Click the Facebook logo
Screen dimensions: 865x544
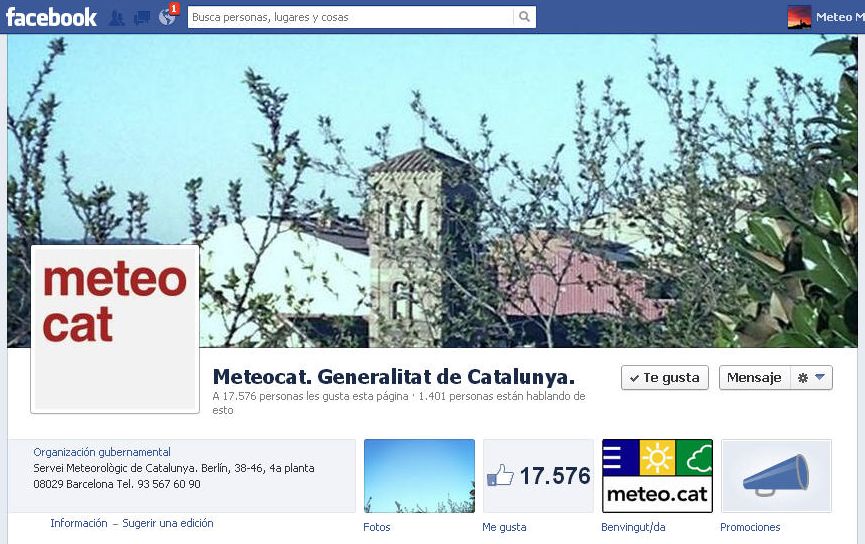coord(51,17)
